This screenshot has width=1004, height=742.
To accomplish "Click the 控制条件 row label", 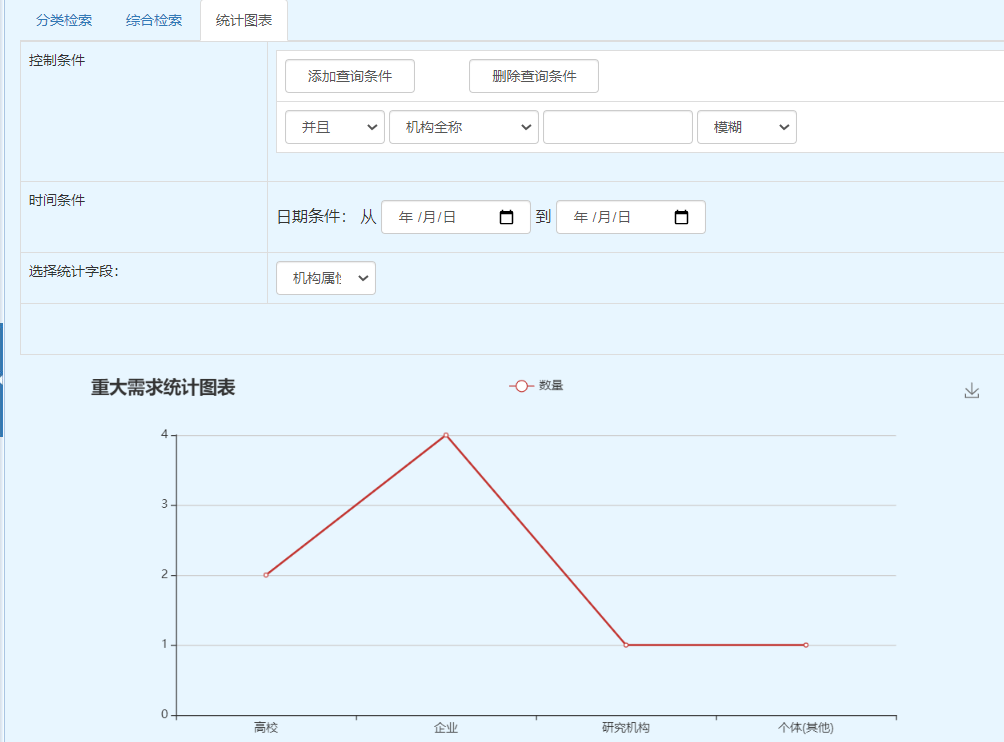I will click(x=57, y=60).
